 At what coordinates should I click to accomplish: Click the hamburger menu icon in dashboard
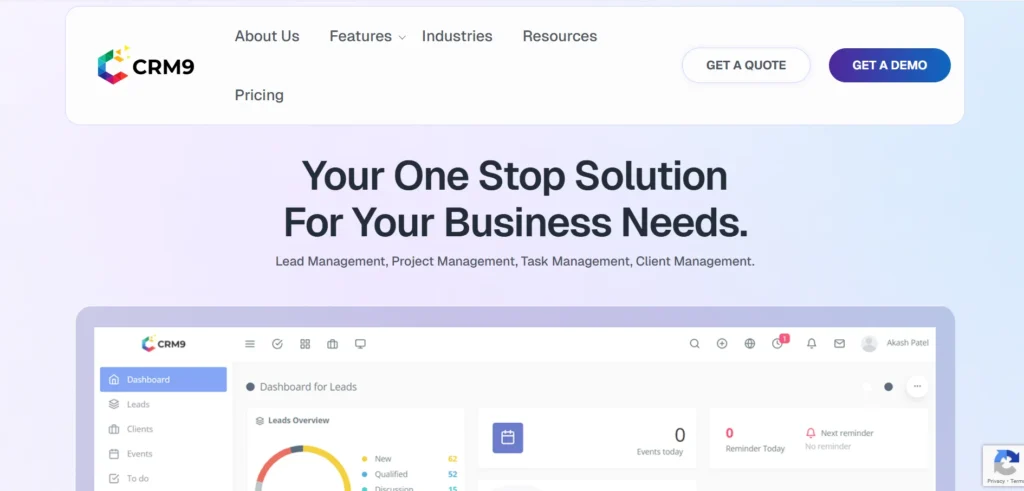pos(250,344)
